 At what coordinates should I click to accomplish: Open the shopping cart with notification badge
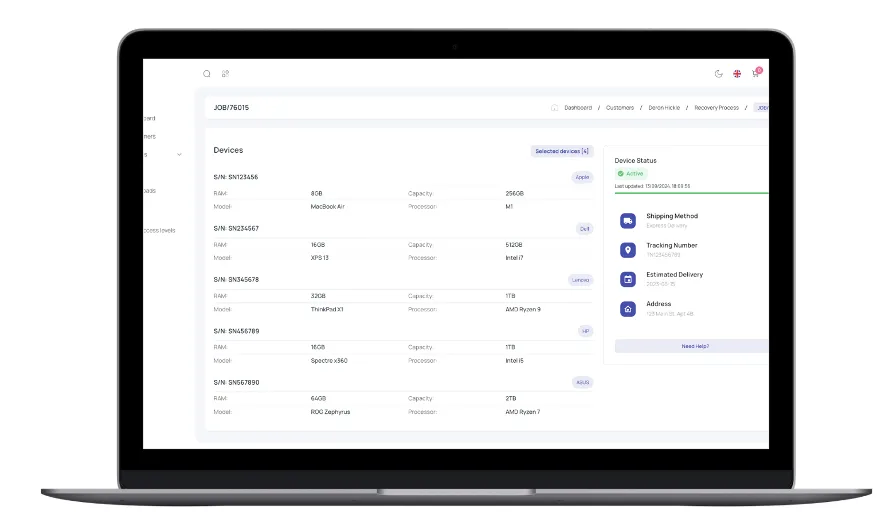tap(756, 73)
